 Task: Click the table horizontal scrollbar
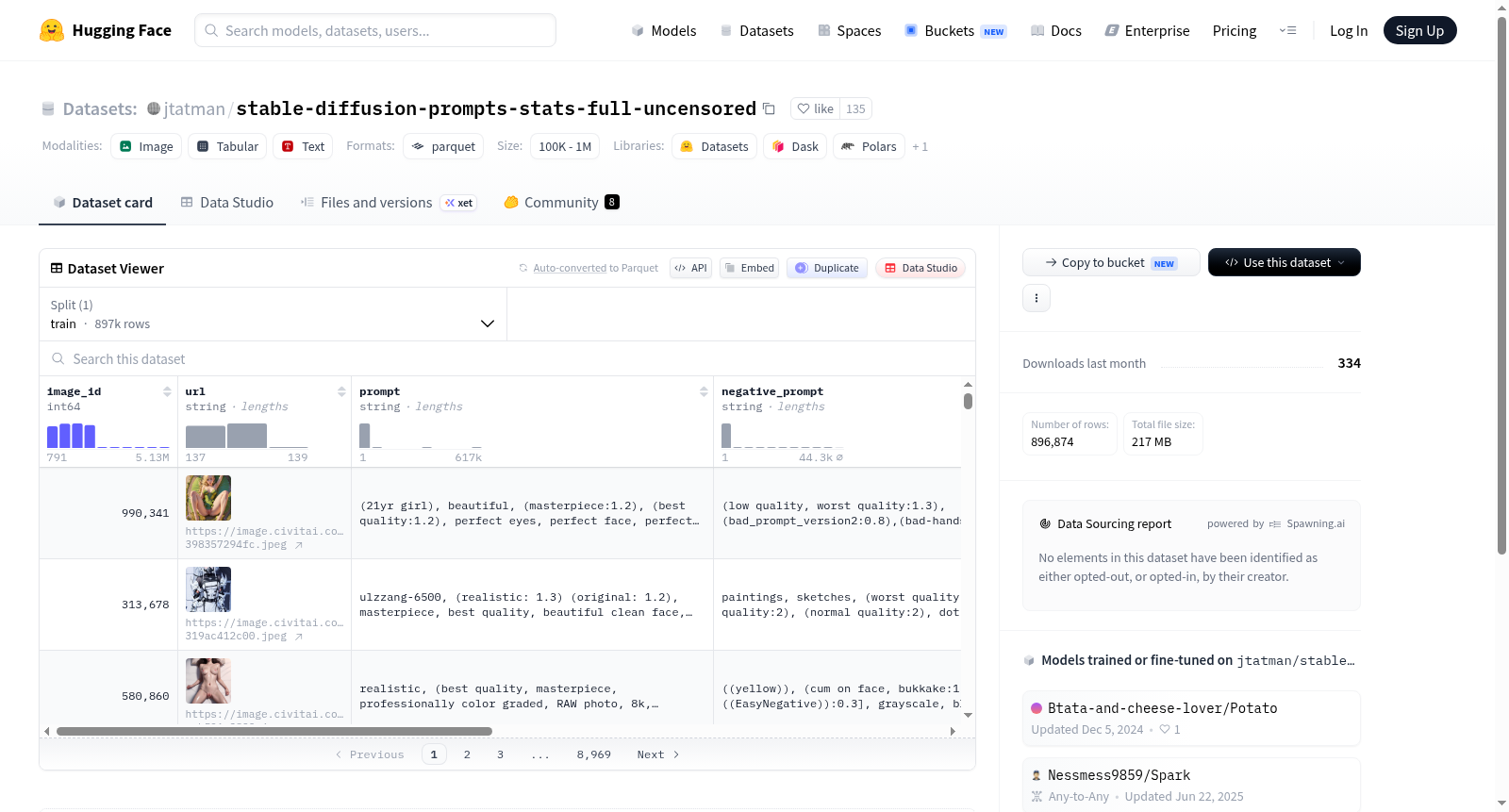(274, 731)
